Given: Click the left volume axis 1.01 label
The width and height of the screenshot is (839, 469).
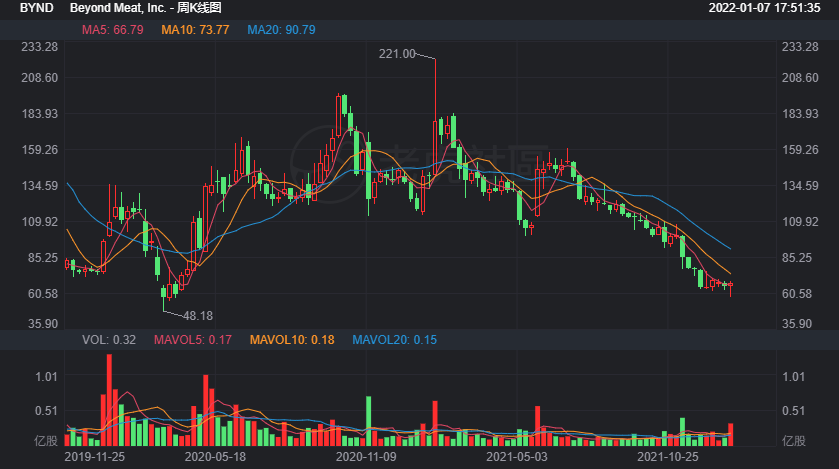Looking at the screenshot, I should [x=46, y=377].
